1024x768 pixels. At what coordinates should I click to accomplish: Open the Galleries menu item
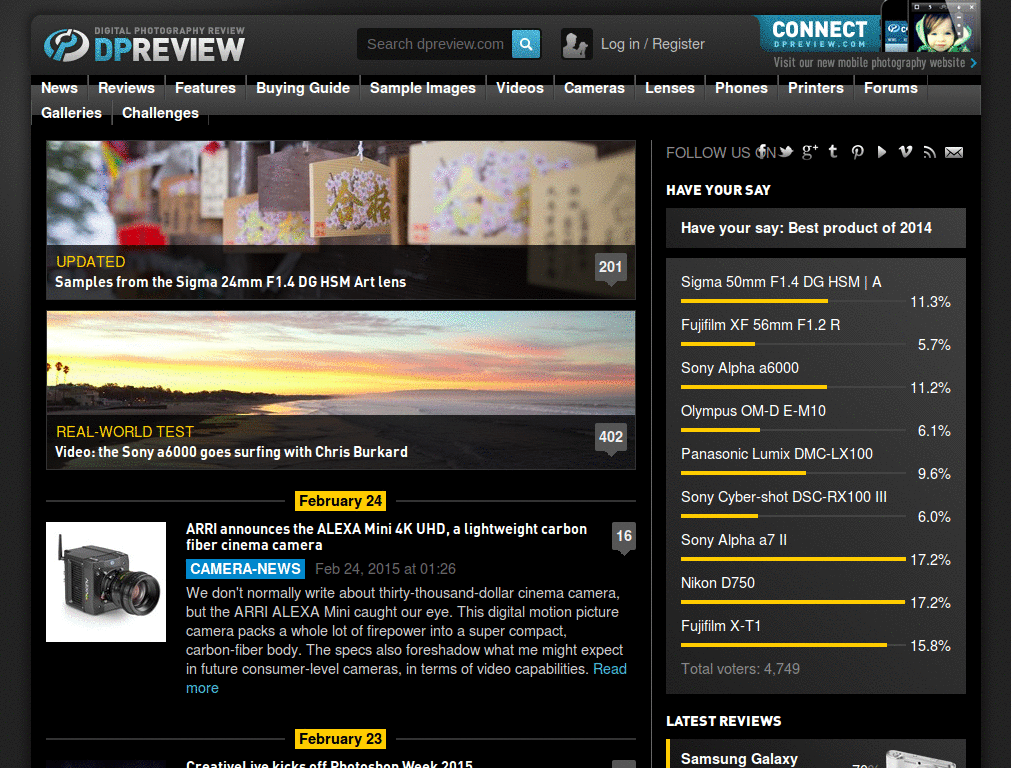tap(71, 112)
